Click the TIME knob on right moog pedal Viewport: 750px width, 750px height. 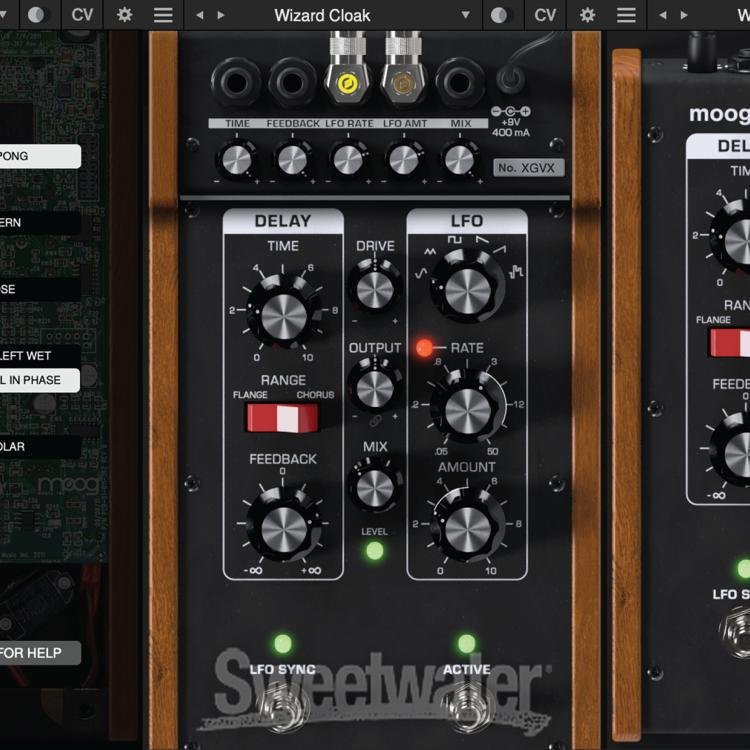[732, 239]
